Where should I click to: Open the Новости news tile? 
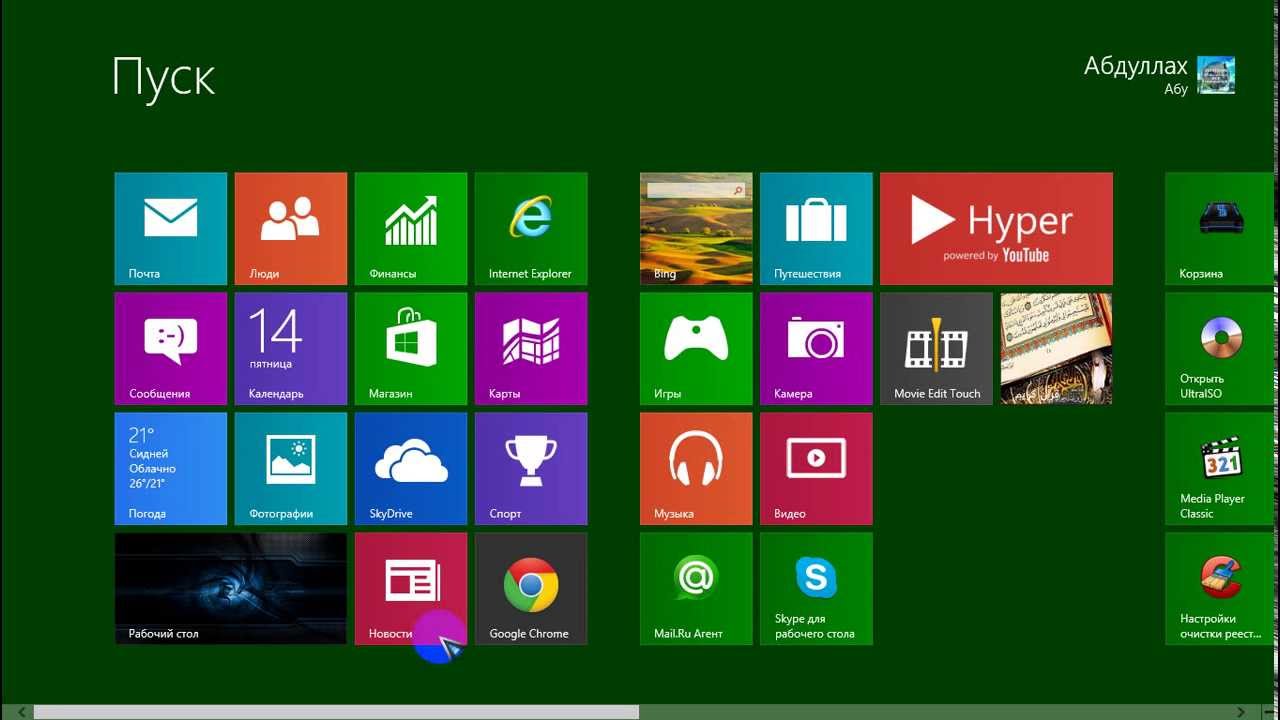(x=411, y=589)
